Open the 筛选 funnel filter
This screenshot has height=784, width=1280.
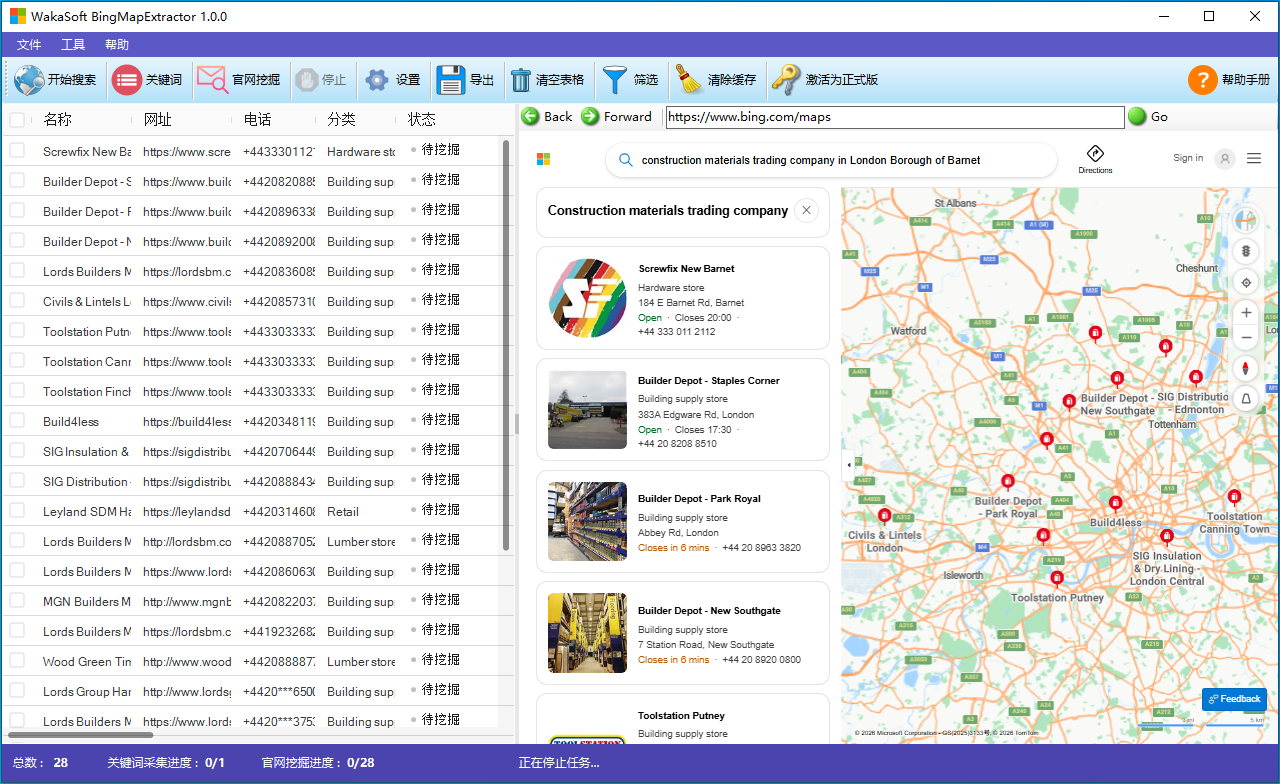tap(630, 80)
